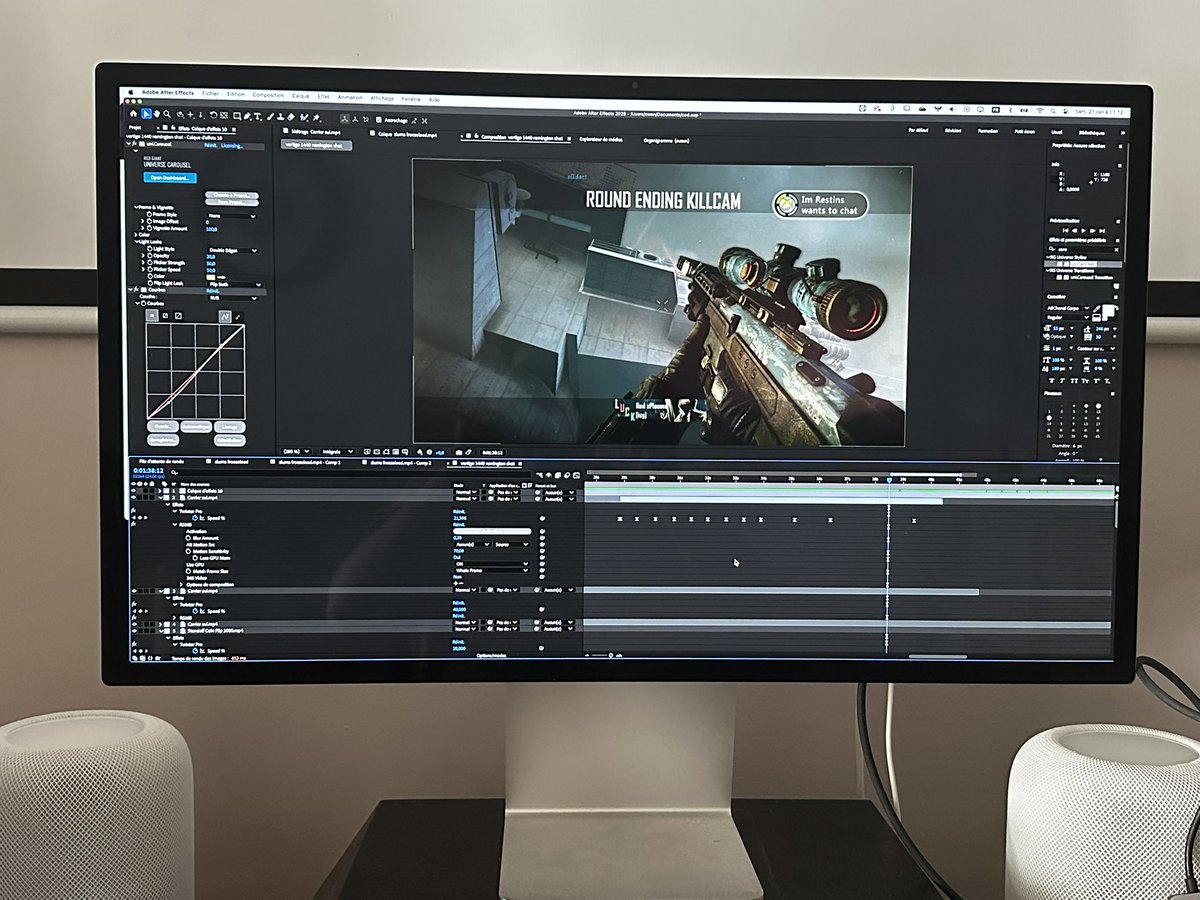Image resolution: width=1200 pixels, height=900 pixels.
Task: Select the Hand tool
Action: (x=157, y=114)
